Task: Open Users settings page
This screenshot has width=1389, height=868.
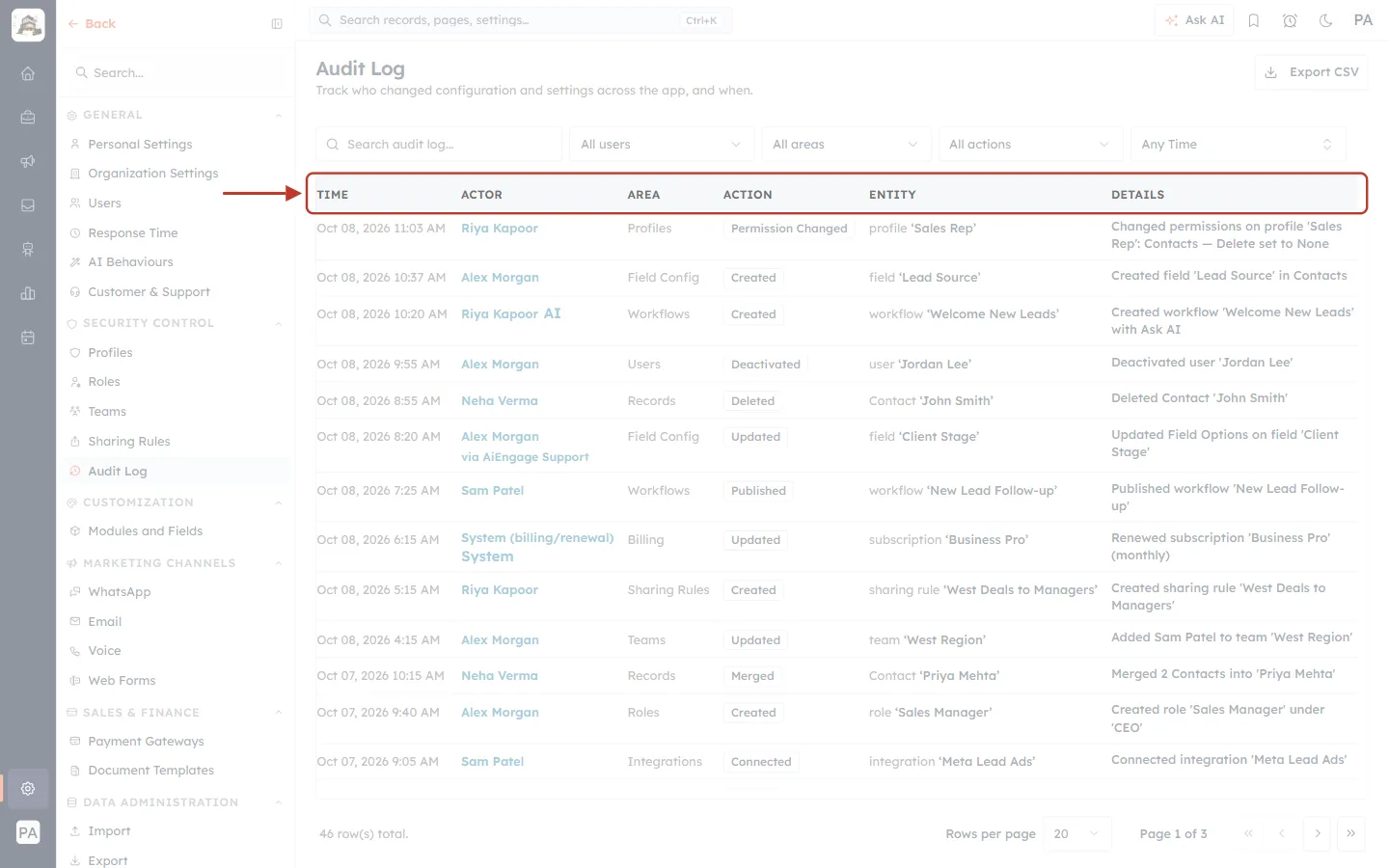Action: (x=104, y=203)
